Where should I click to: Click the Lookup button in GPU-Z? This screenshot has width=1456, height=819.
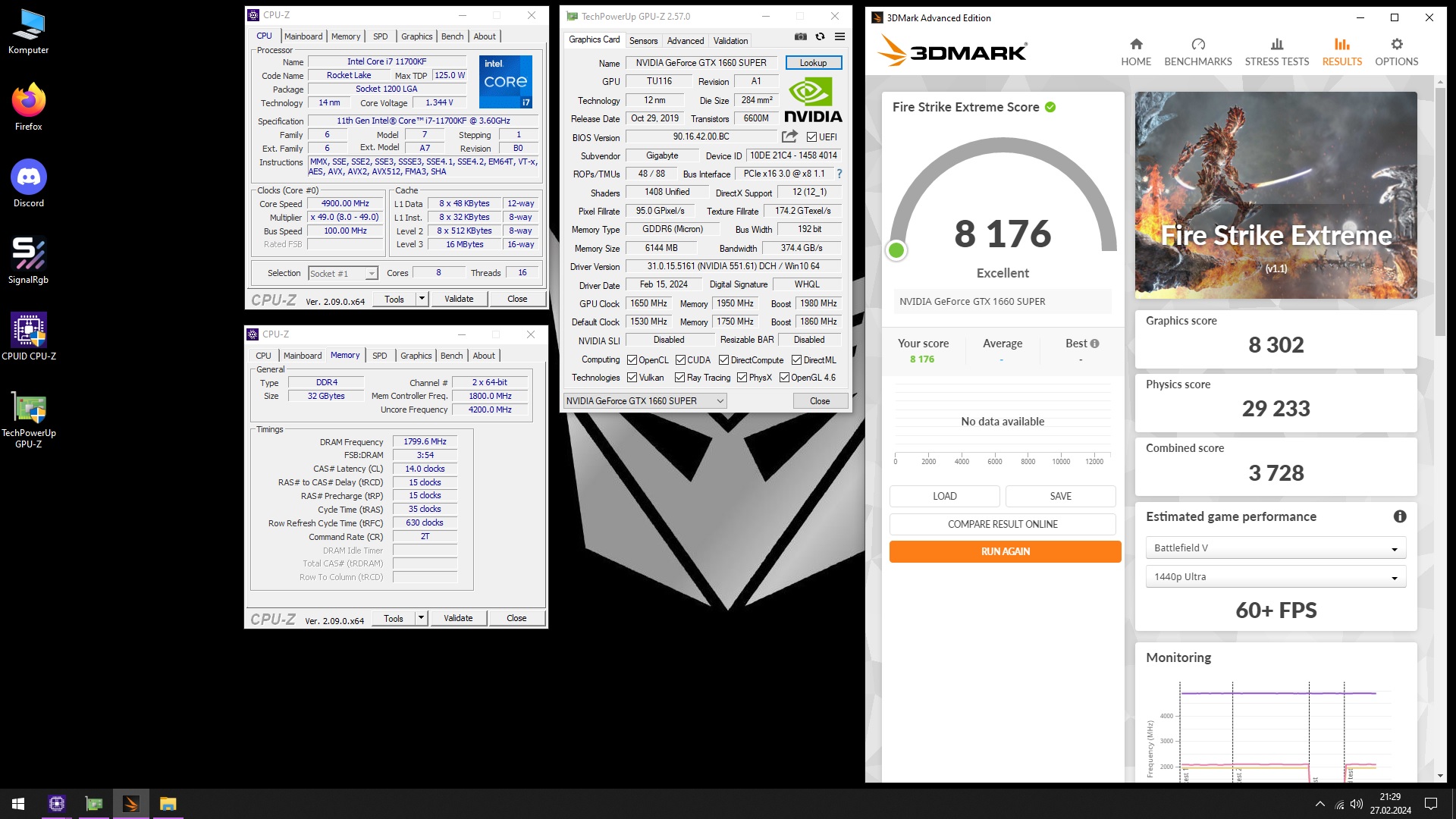[x=814, y=63]
